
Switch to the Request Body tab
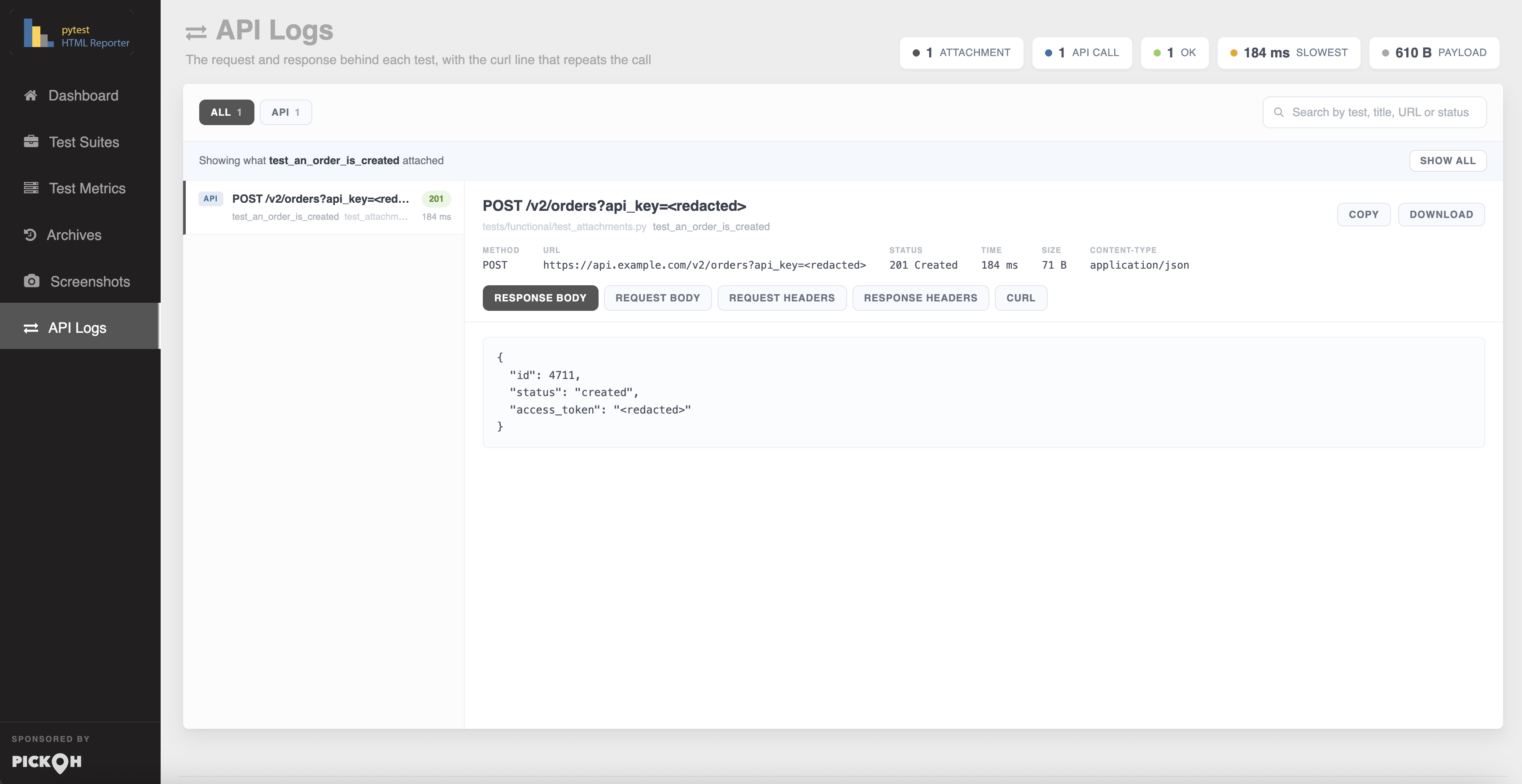658,298
